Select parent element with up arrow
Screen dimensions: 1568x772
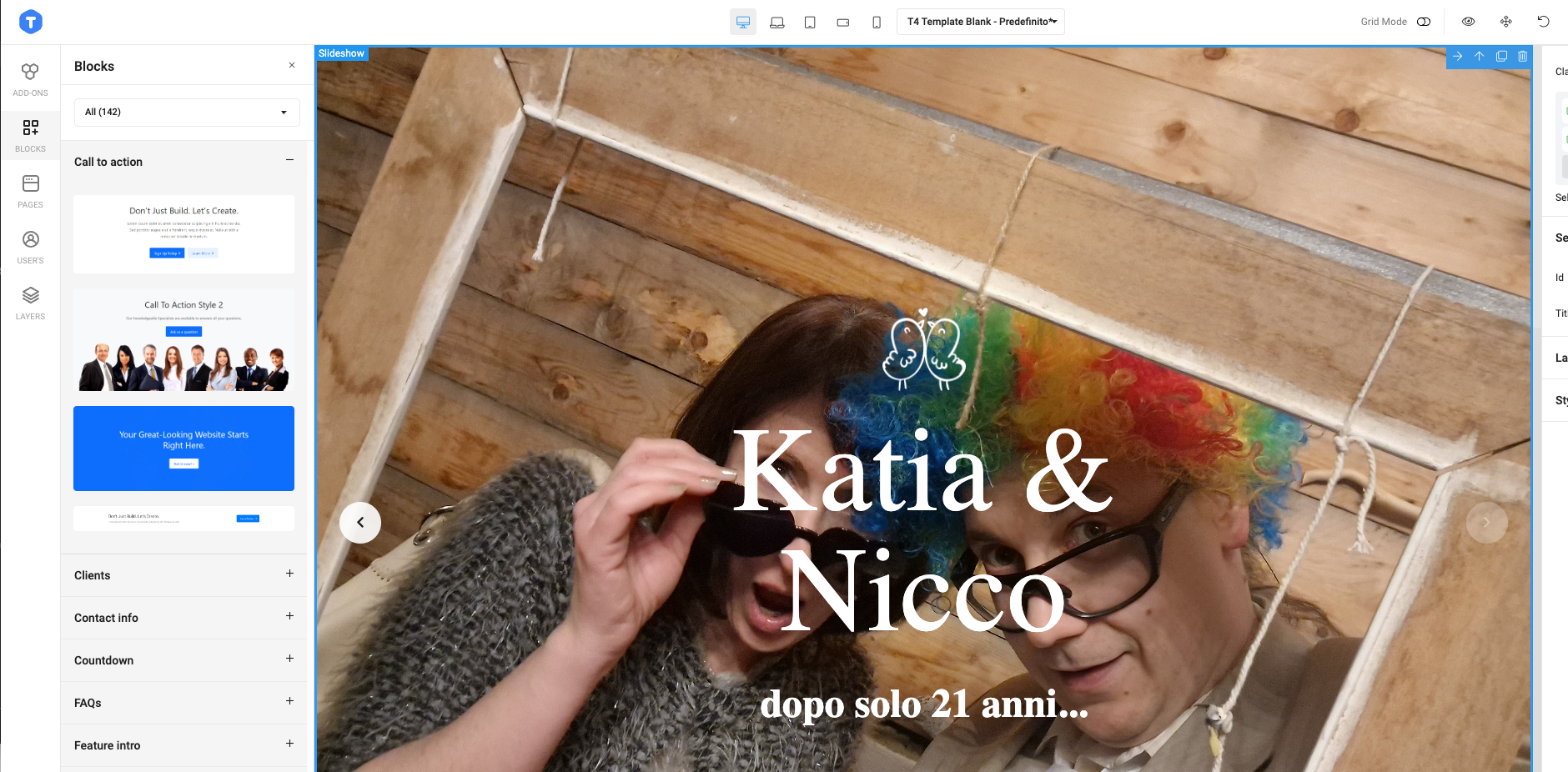pos(1479,57)
